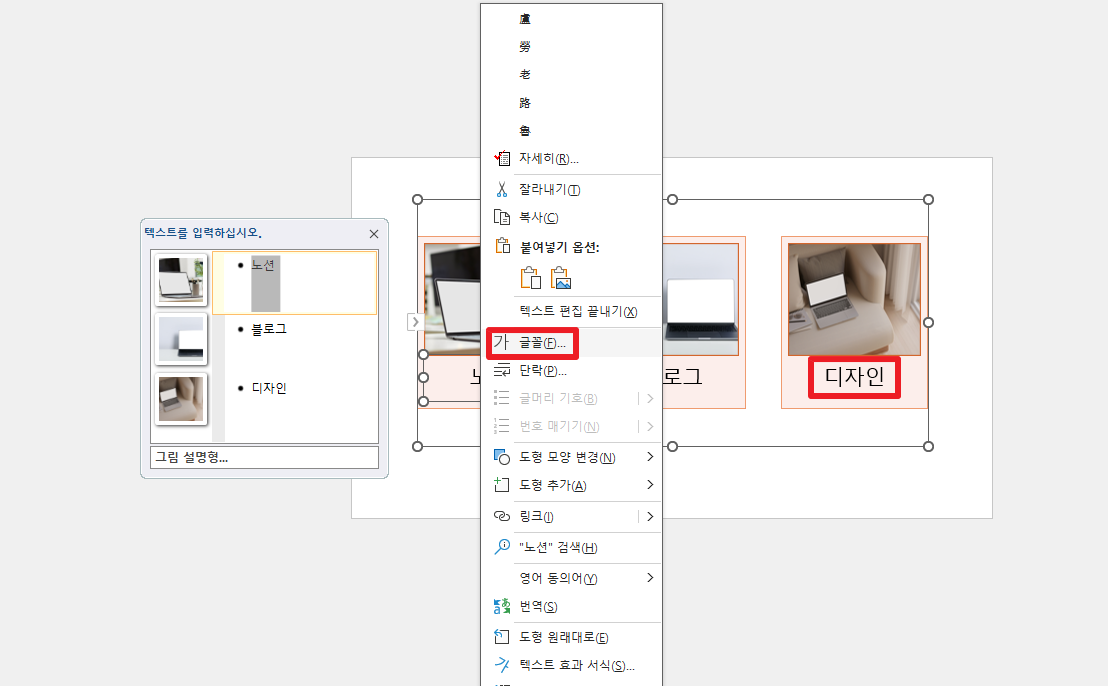Image resolution: width=1108 pixels, height=686 pixels.
Task: Click the Text Effects icon beside 텍스트 효과 서식
Action: 501,666
